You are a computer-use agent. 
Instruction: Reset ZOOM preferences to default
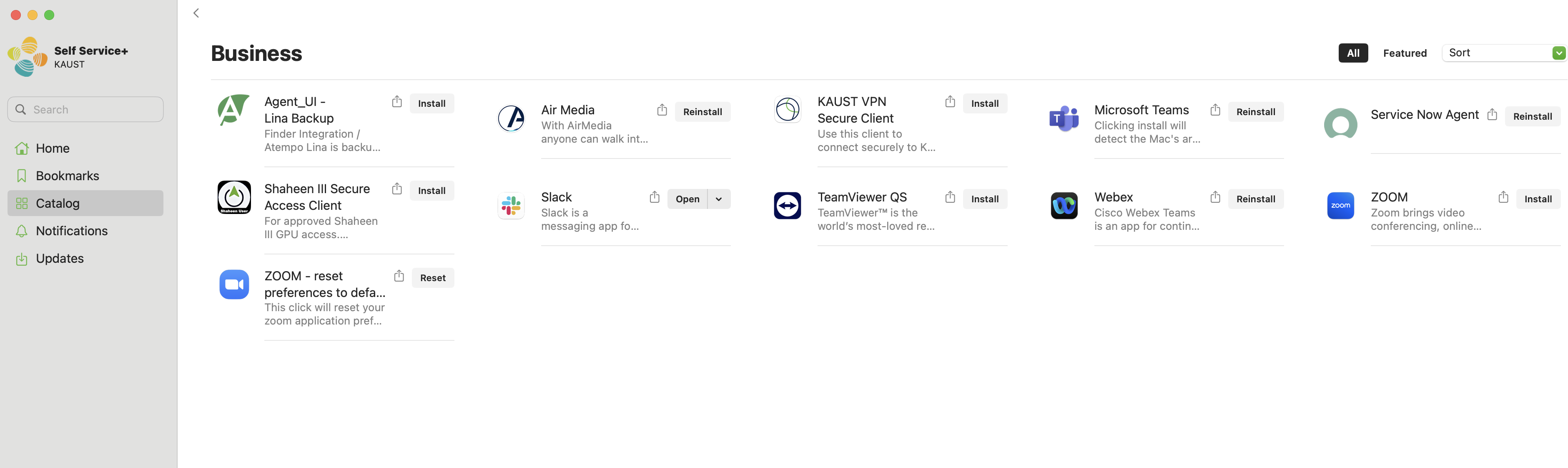(x=433, y=278)
